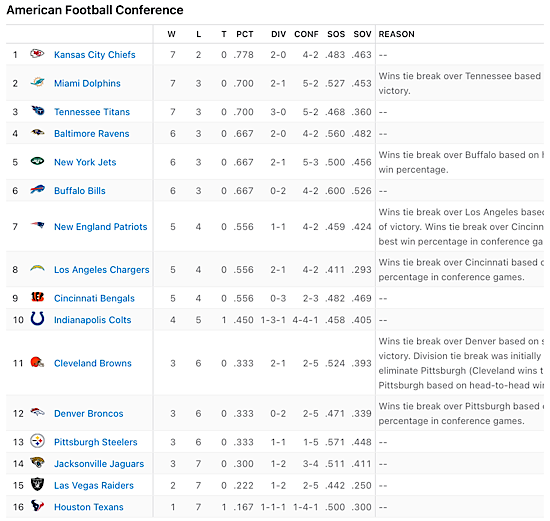The height and width of the screenshot is (521, 550).
Task: Click the Cincinnati Bengals logo icon
Action: click(37, 297)
